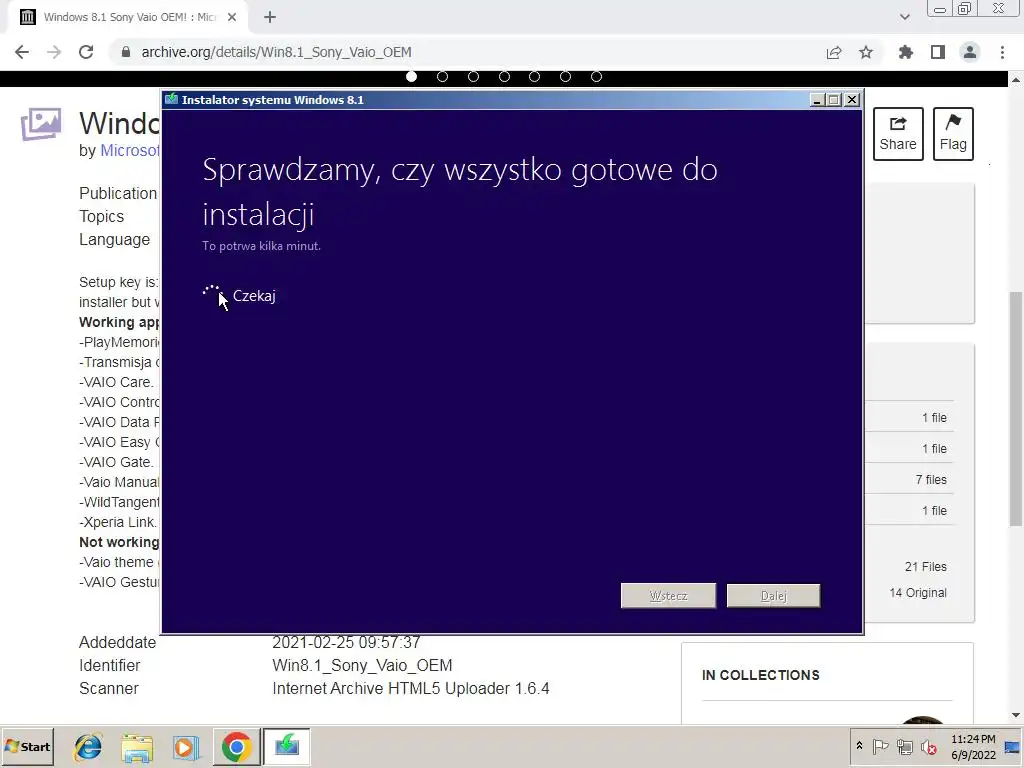Select the sixth carousel dot
The height and width of the screenshot is (768, 1024).
click(566, 76)
